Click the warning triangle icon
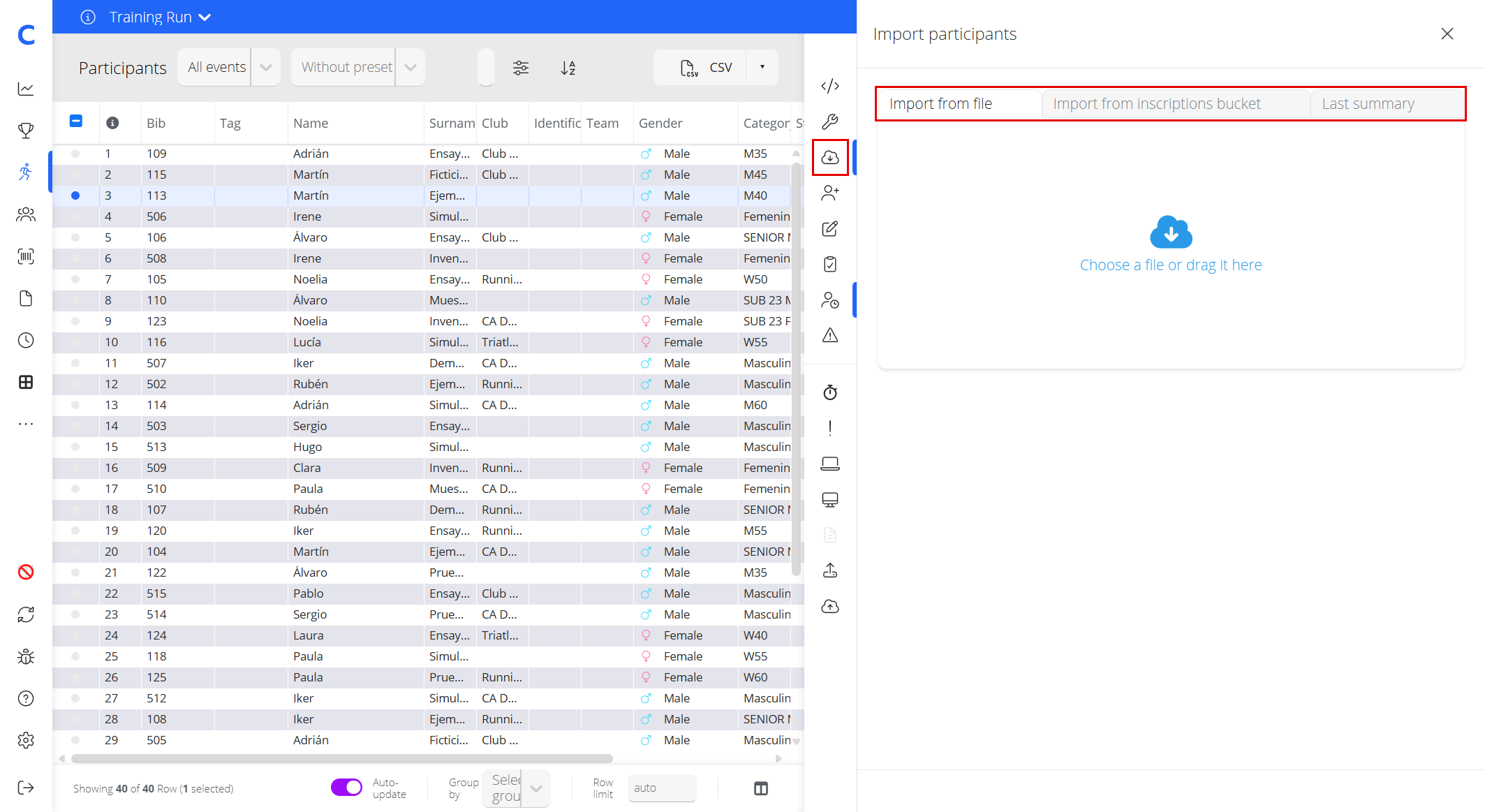Viewport: 1485px width, 812px height. (829, 335)
